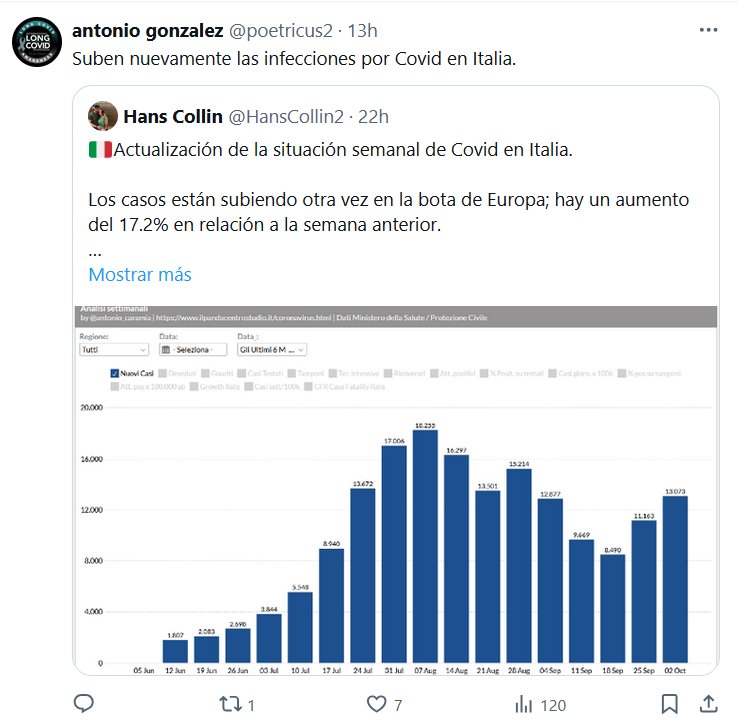
Task: Uncheck the Nuovi Casi checkbox
Action: (x=114, y=373)
